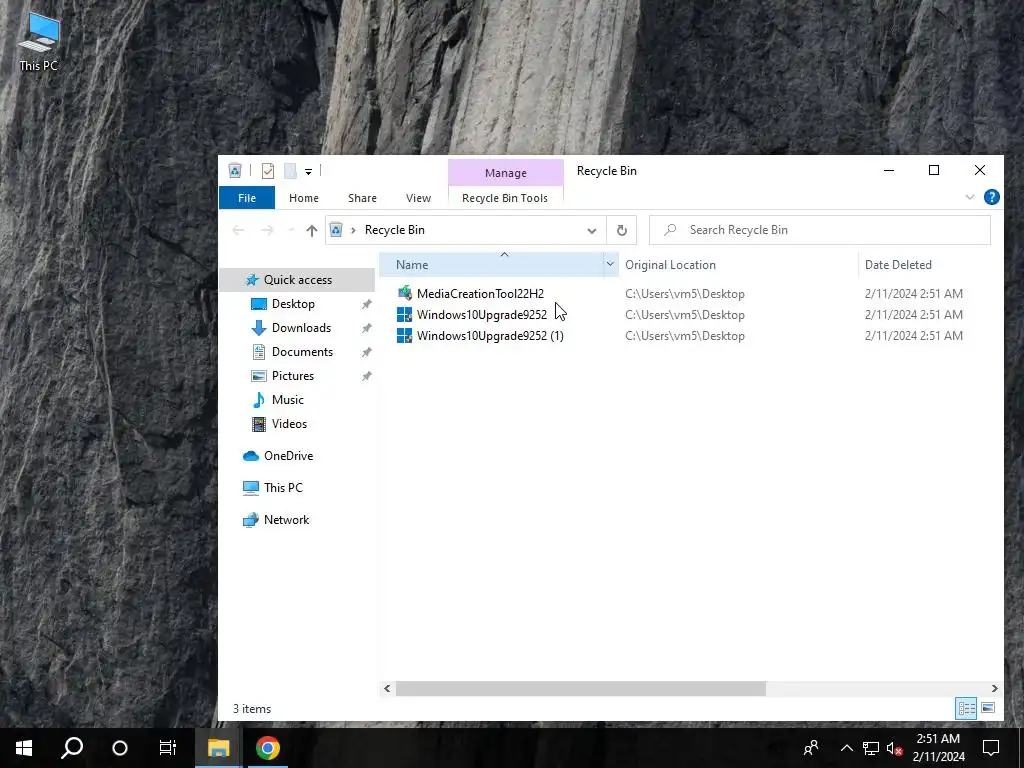Open OneDrive in the navigation pane

click(288, 456)
